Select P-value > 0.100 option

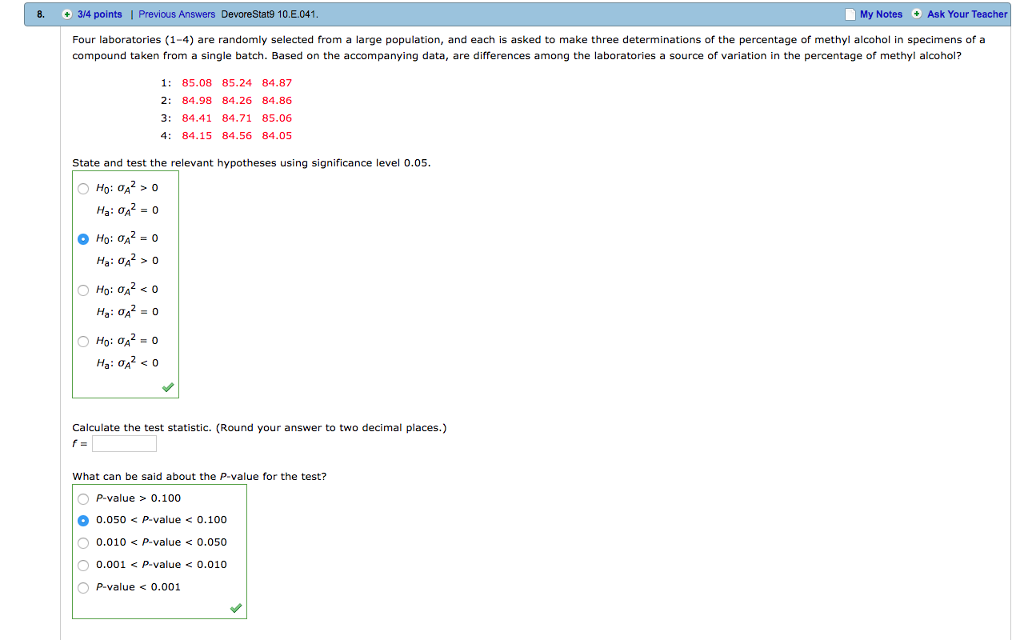[x=83, y=497]
